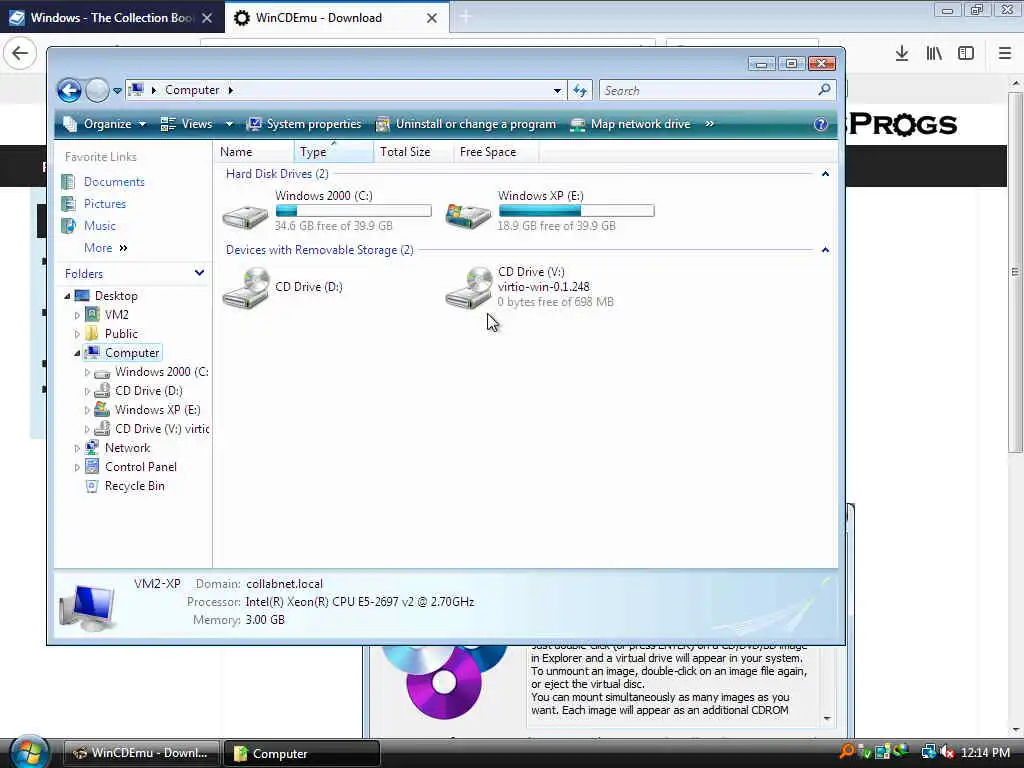Select the CD Drive (D:) icon

coord(246,287)
